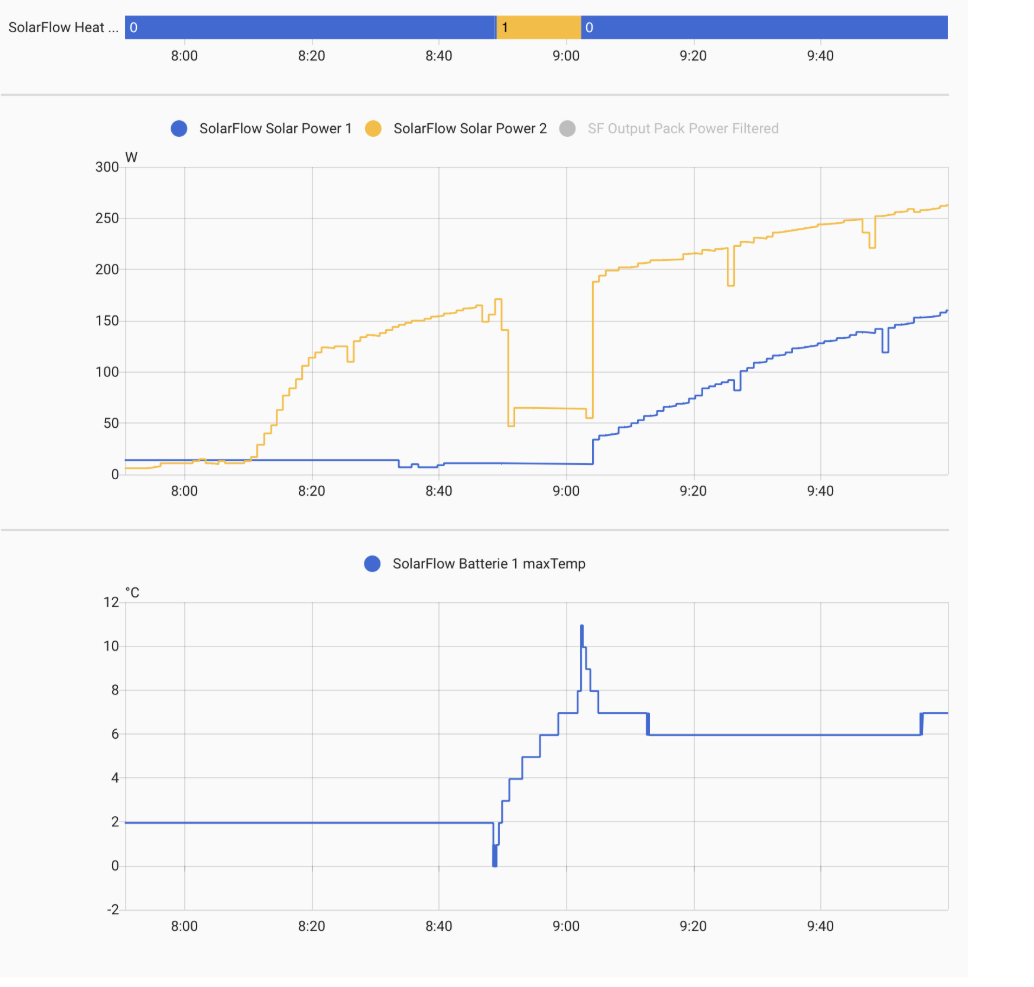Enable SF Output Pack Power Filtered series
Screen dimensions: 1034x987
[x=683, y=128]
